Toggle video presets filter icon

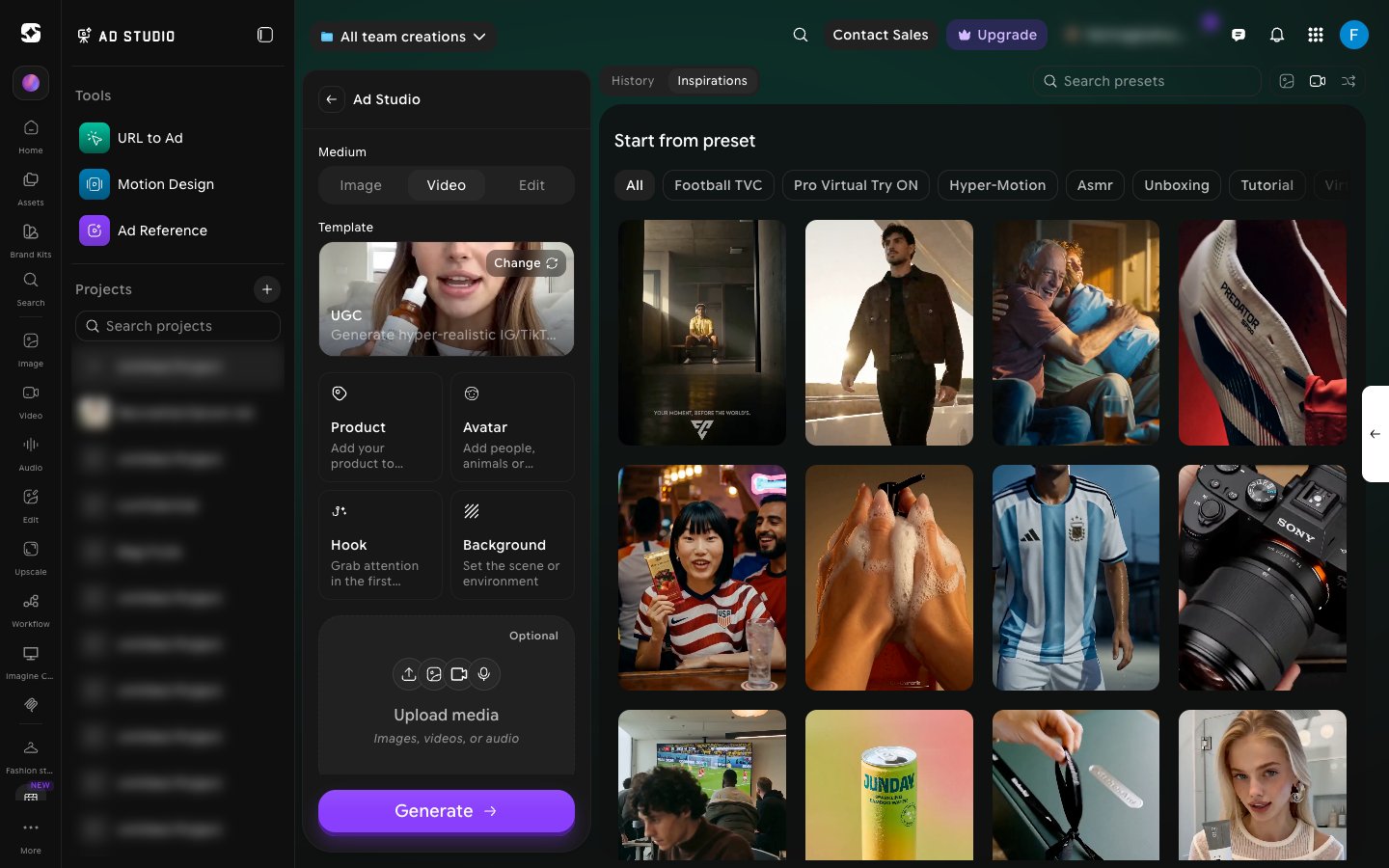click(1318, 81)
